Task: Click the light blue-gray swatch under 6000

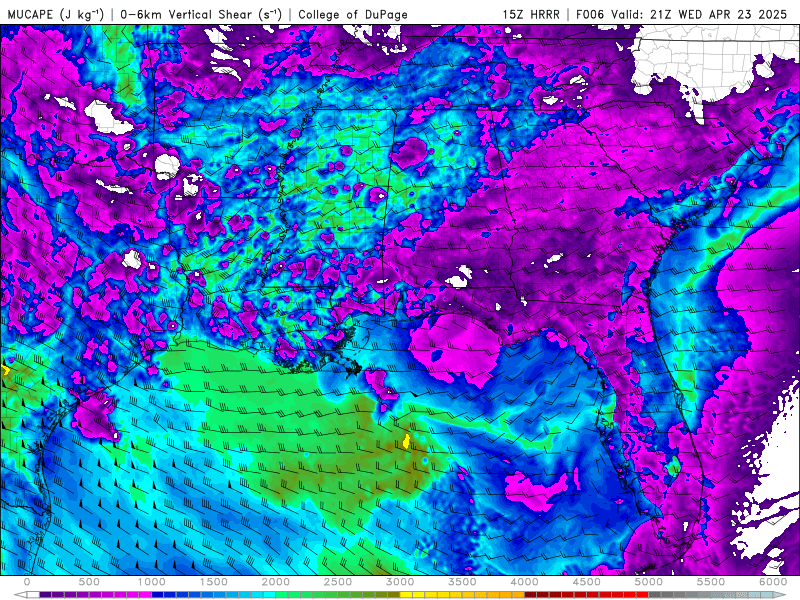Action: (x=767, y=594)
